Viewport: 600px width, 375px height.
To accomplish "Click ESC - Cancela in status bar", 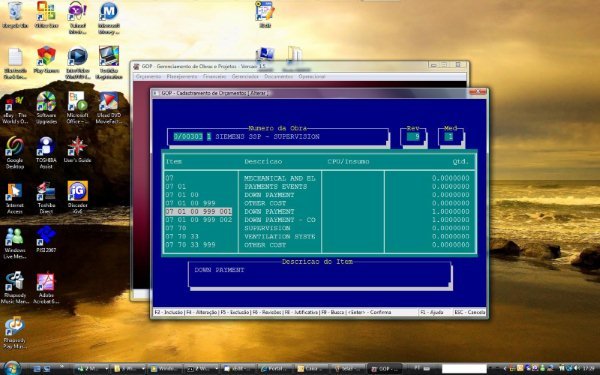I will coord(470,312).
